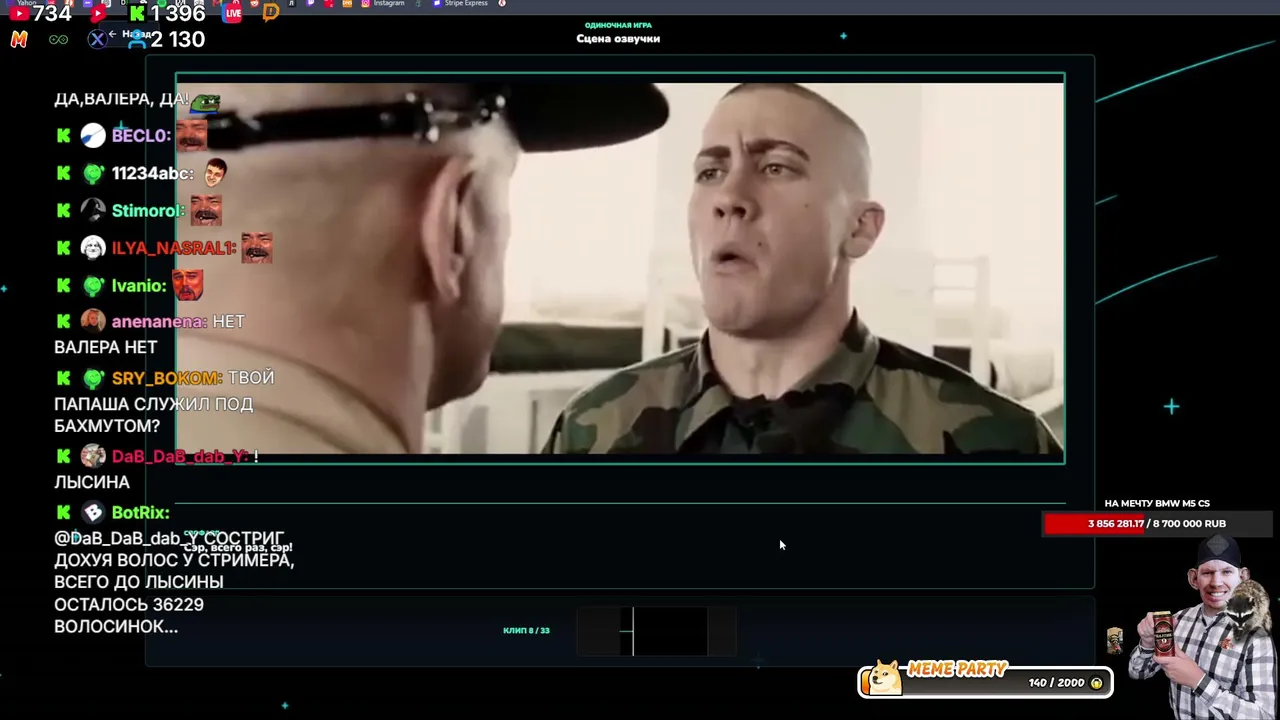
Task: Click the 11234abc chat username
Action: (x=152, y=174)
